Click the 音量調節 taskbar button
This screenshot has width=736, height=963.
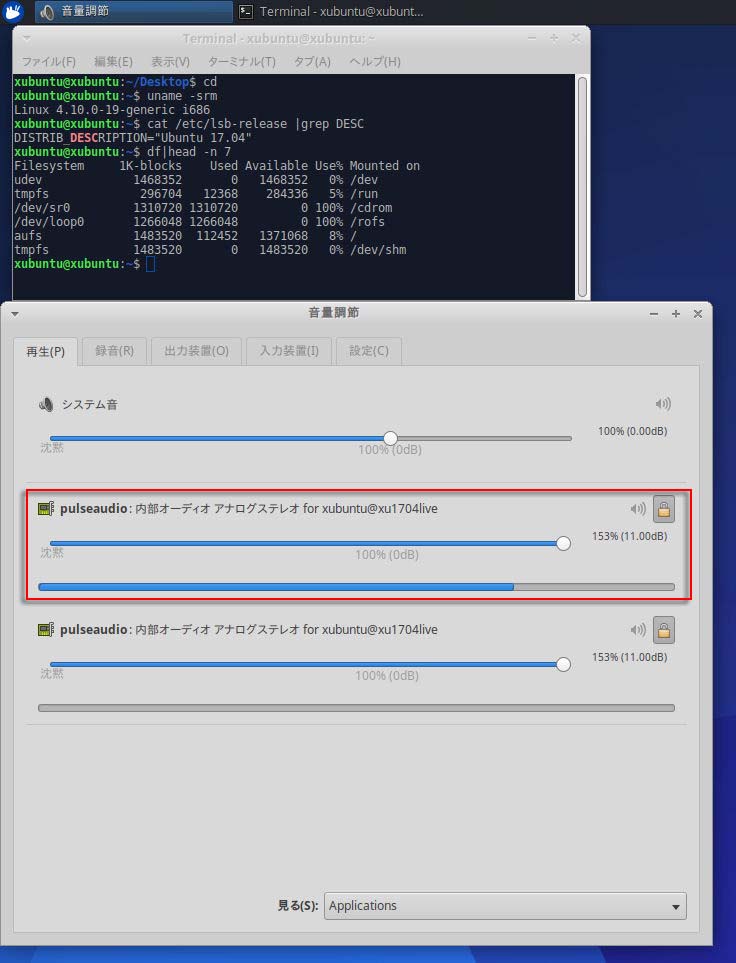[133, 11]
